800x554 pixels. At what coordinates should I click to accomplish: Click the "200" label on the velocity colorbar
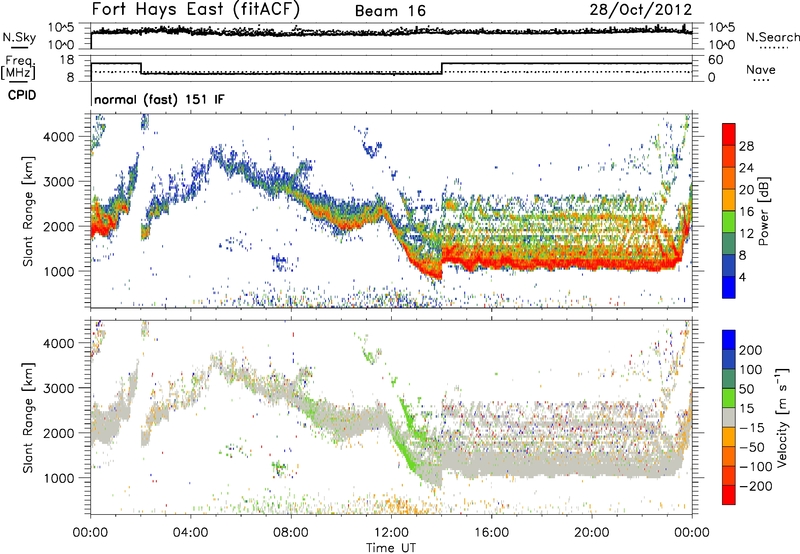point(751,350)
